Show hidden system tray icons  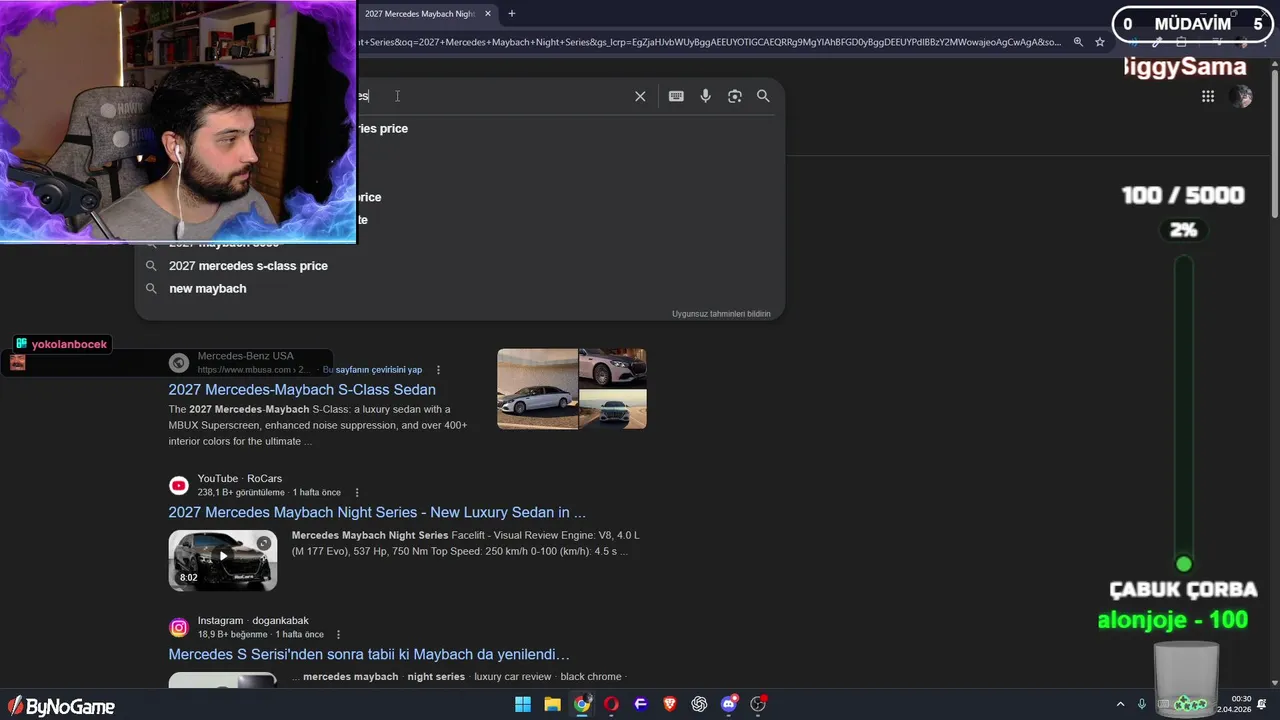[x=1120, y=705]
